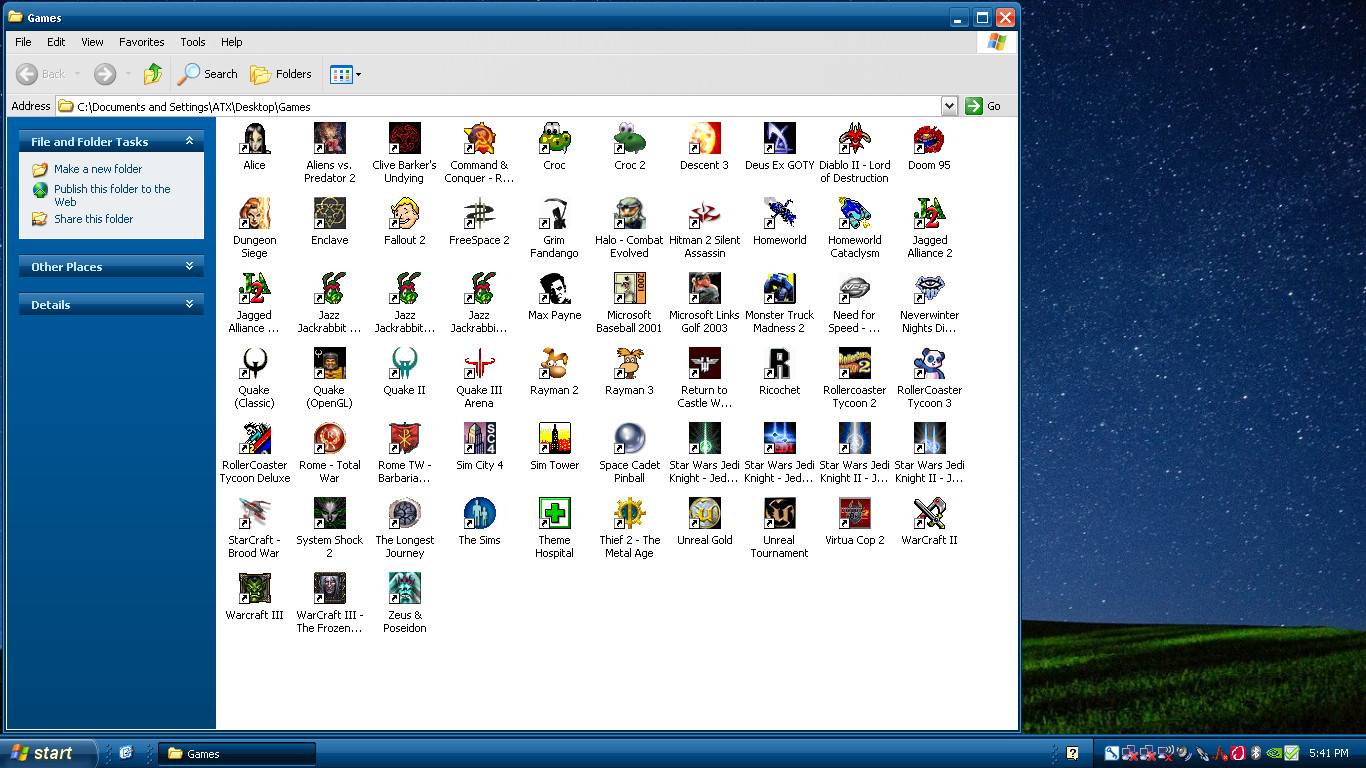Viewport: 1366px width, 768px height.
Task: Open the Tools menu
Action: [193, 42]
